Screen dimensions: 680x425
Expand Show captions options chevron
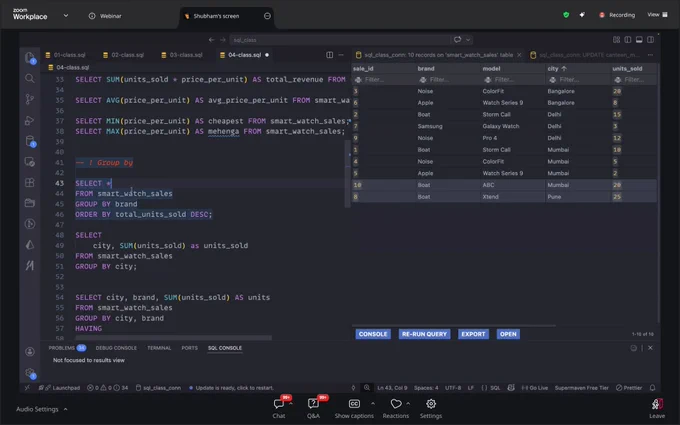click(373, 403)
